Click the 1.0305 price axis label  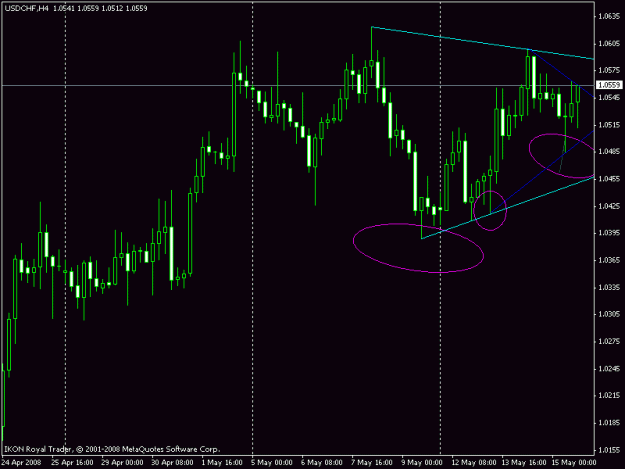click(609, 314)
